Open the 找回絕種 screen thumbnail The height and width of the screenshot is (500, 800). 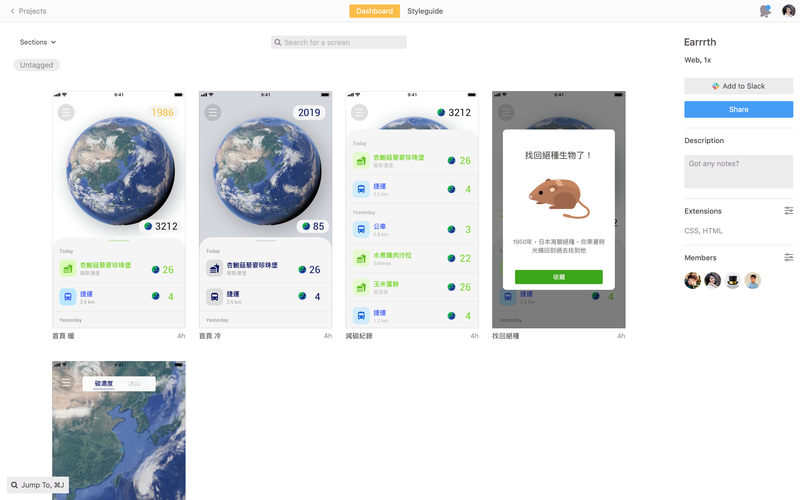click(x=558, y=208)
